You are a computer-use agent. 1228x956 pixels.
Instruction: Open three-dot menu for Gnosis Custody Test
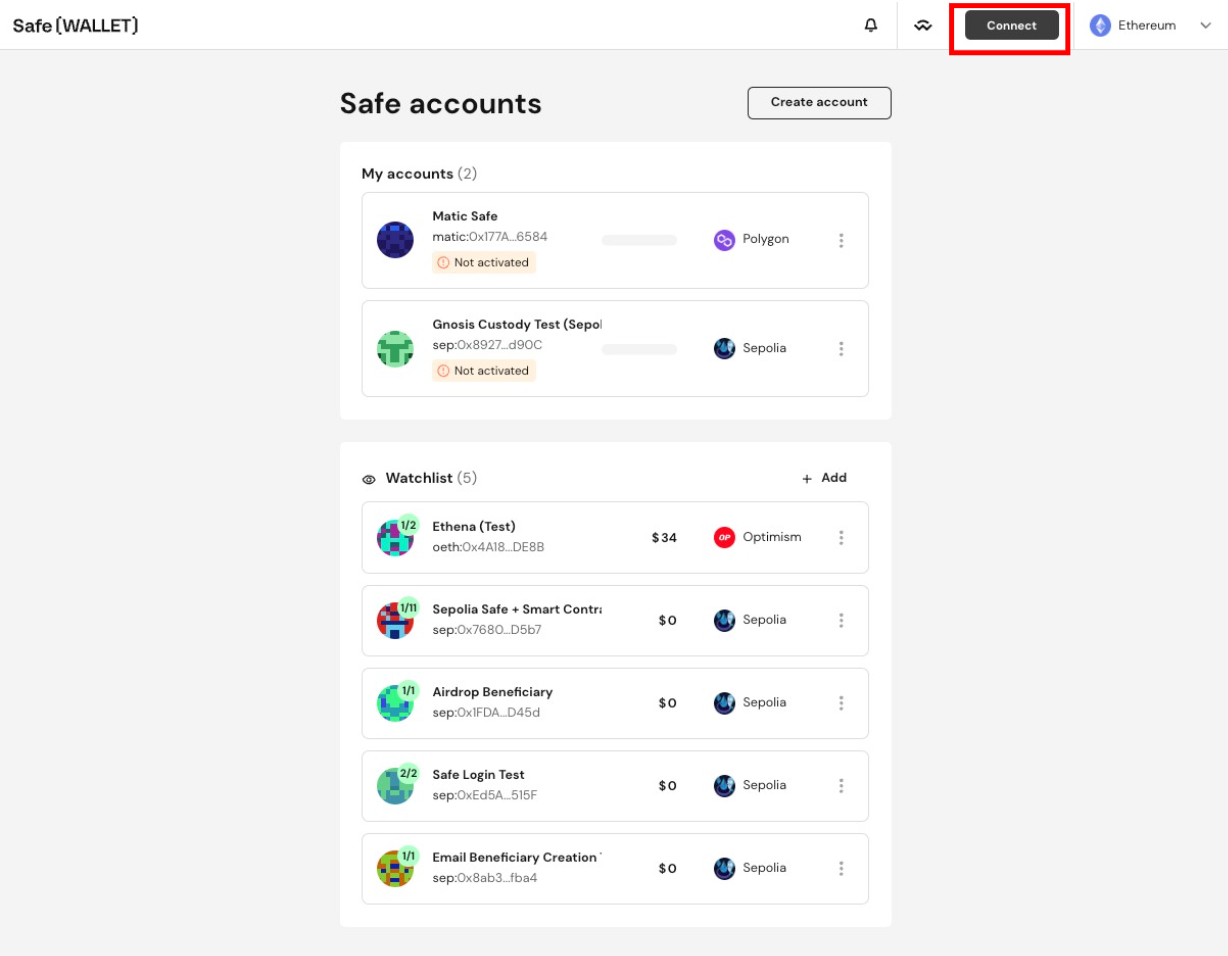(x=841, y=349)
